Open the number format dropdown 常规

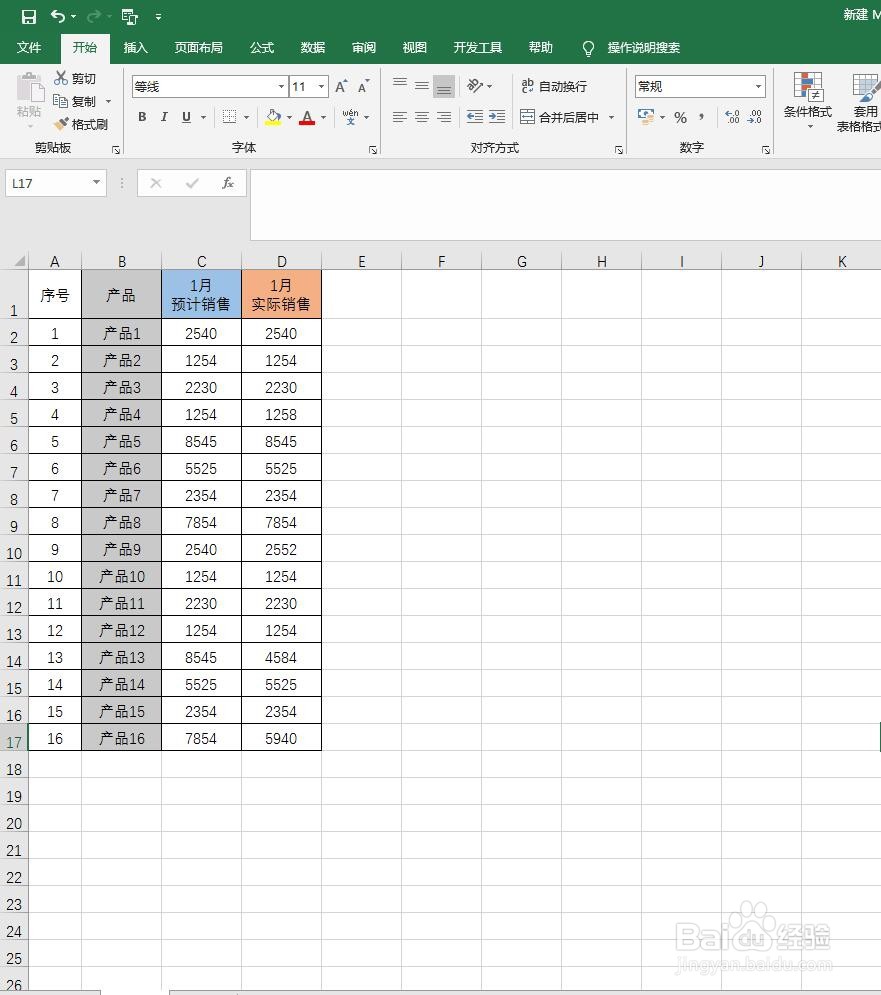(758, 86)
